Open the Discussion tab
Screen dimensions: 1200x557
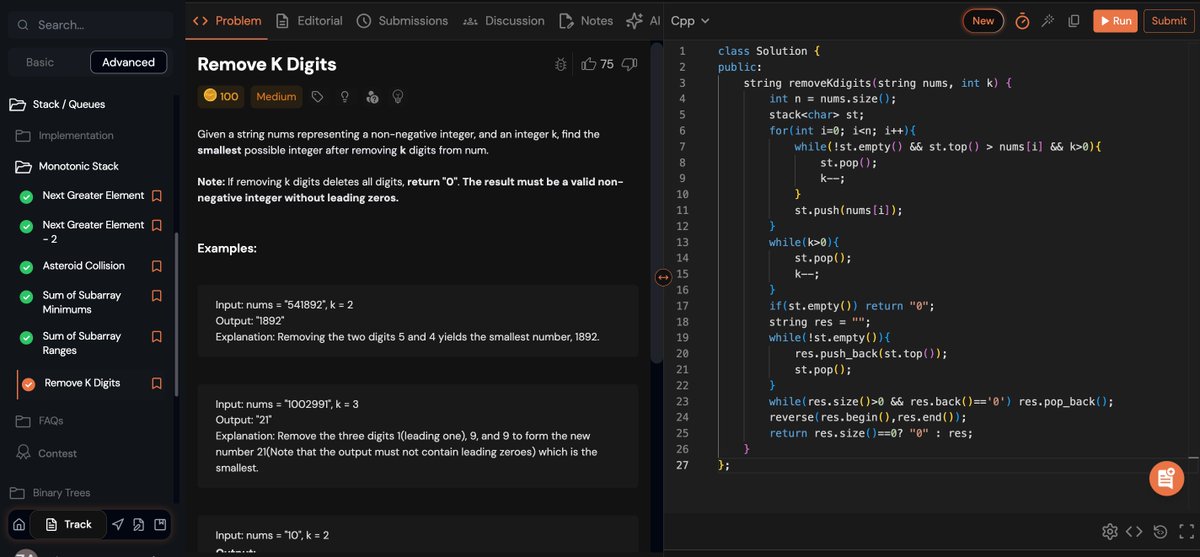503,20
